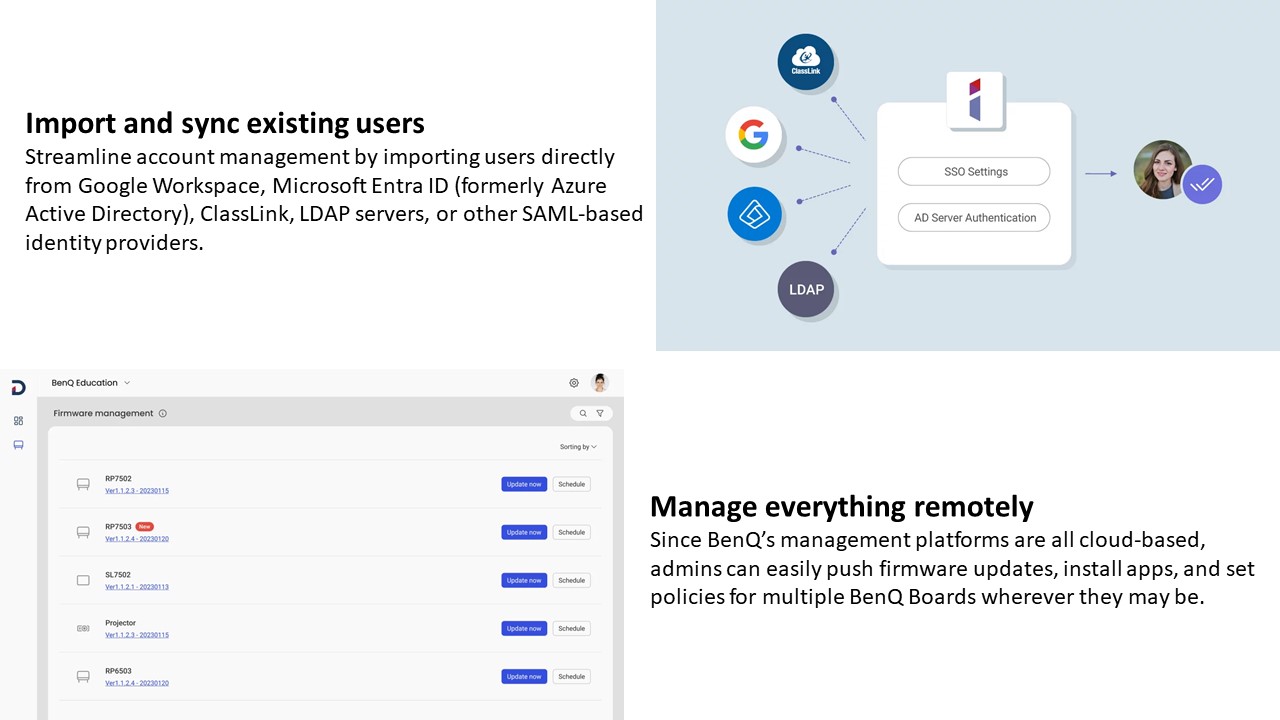
Task: Click the RP7502 board device icon
Action: pos(83,484)
